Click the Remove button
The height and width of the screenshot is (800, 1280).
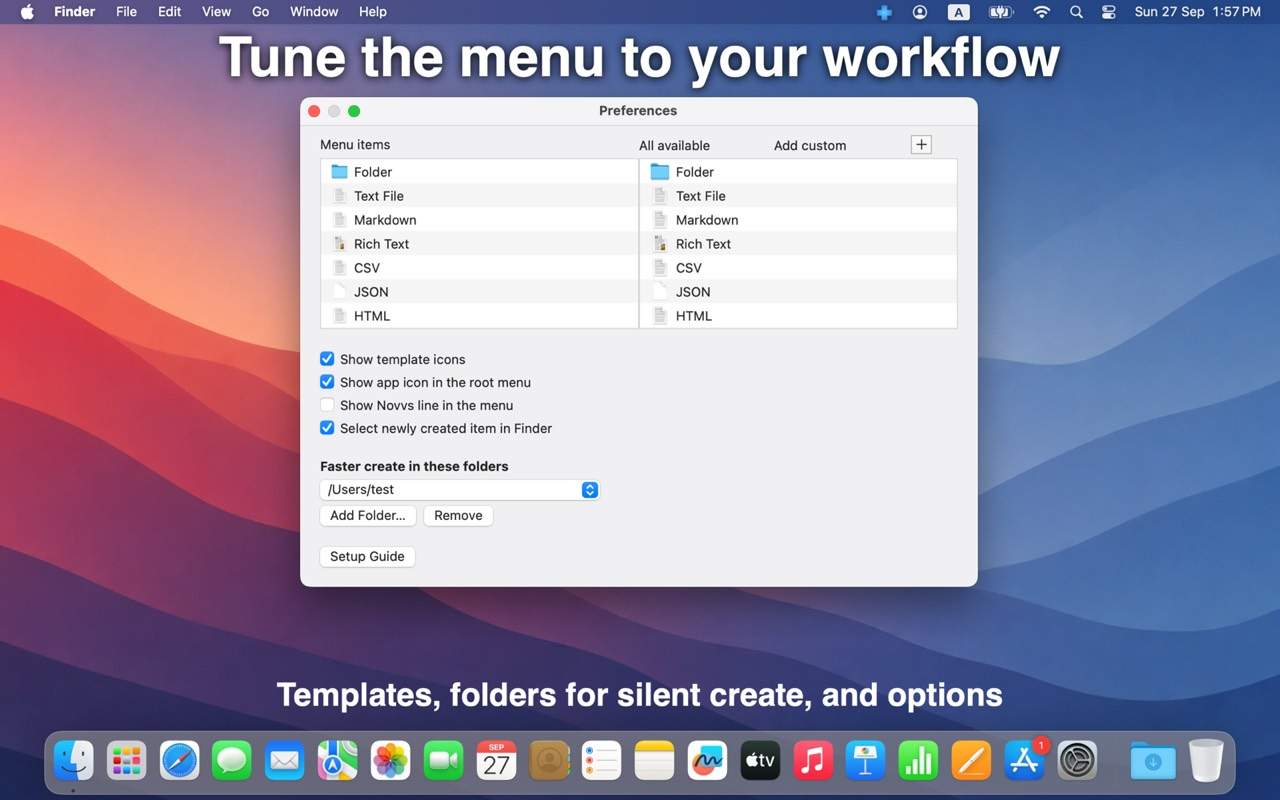click(x=458, y=516)
